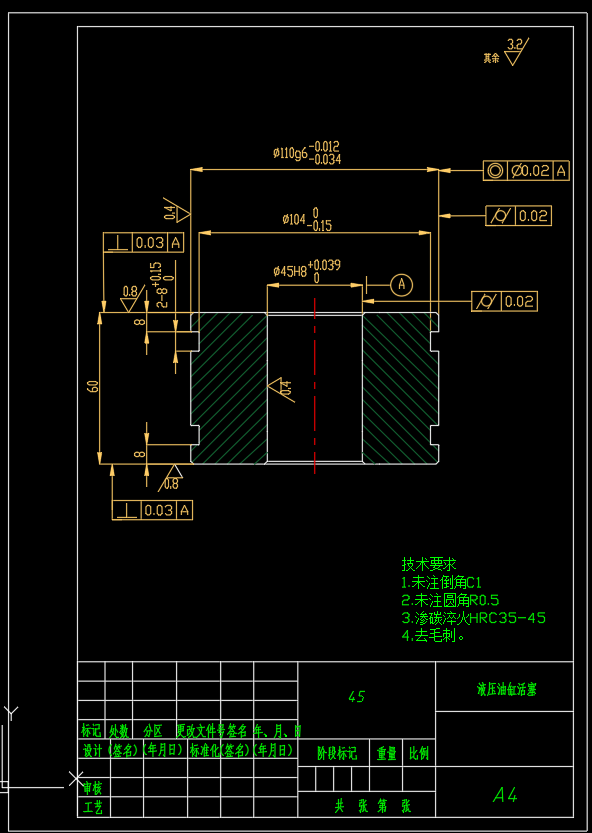The width and height of the screenshot is (592, 833).
Task: Select the 分区 cell in title block
Action: (153, 730)
